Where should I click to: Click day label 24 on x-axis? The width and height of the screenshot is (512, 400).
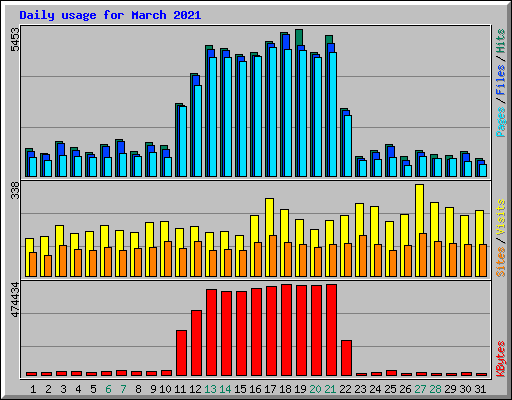pyautogui.click(x=375, y=389)
